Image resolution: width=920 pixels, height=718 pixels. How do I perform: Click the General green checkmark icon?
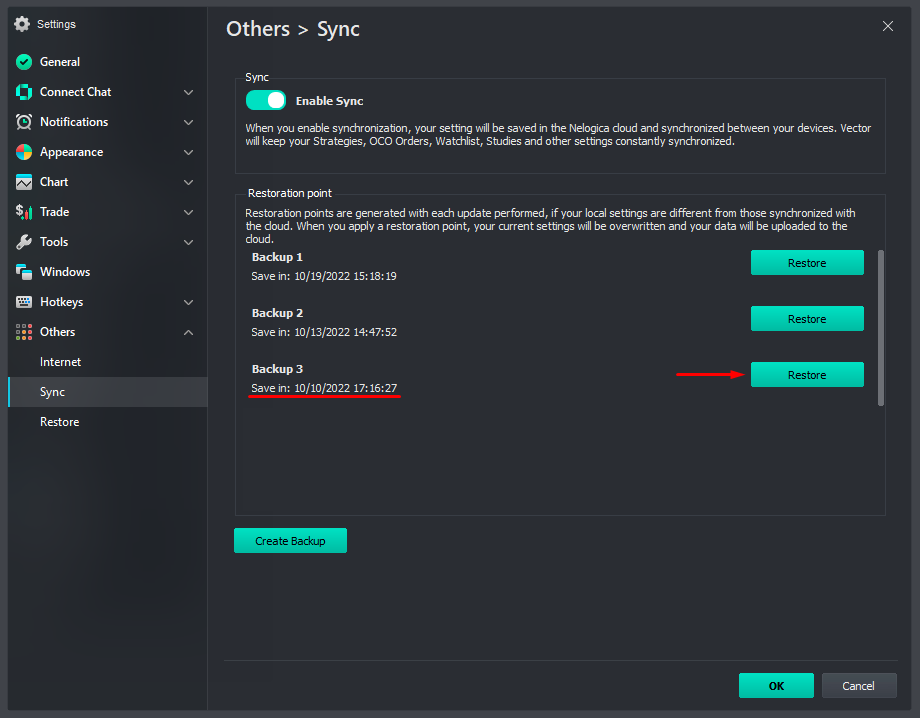[x=24, y=62]
